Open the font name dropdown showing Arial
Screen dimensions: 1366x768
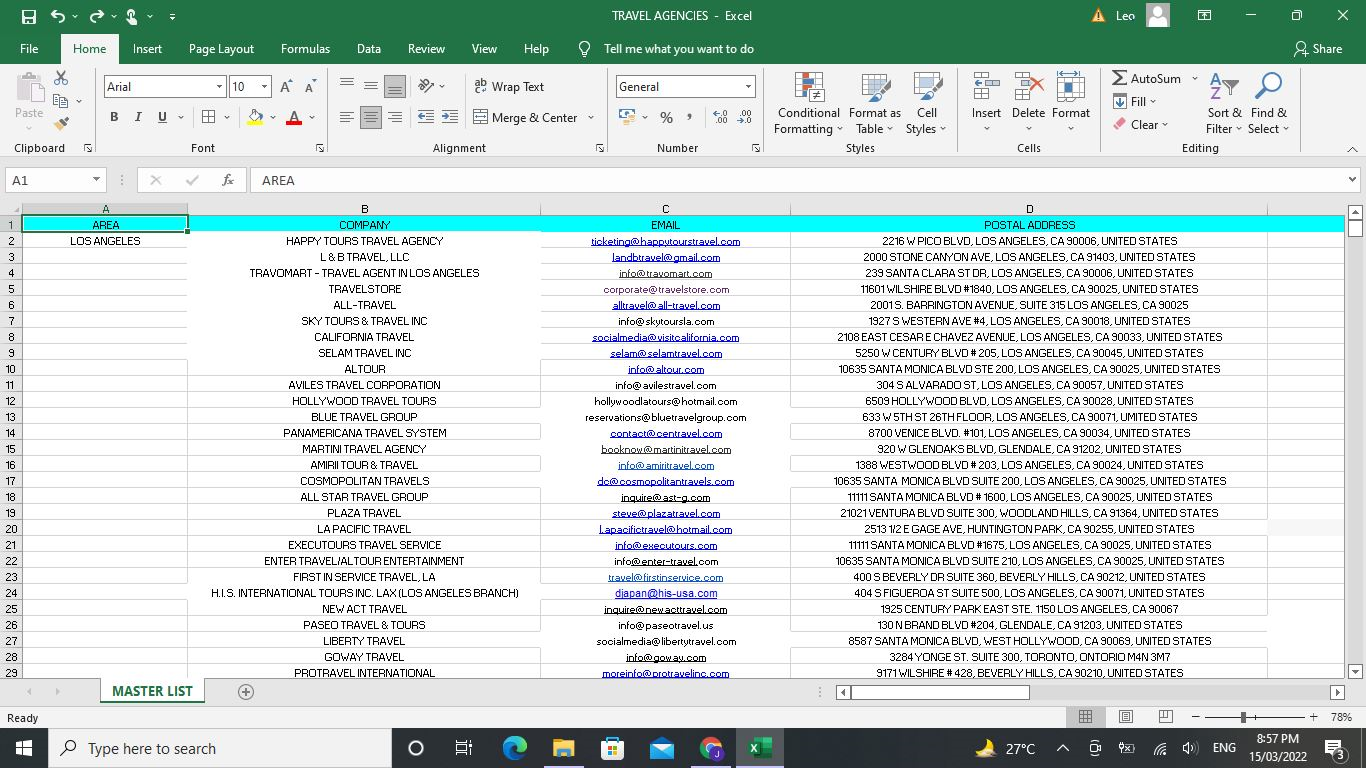coord(219,87)
